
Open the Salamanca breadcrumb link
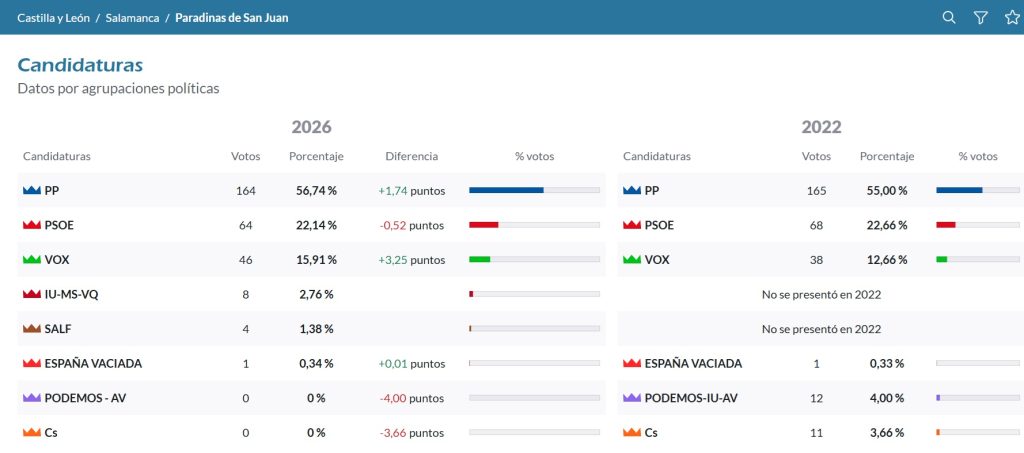click(x=133, y=18)
